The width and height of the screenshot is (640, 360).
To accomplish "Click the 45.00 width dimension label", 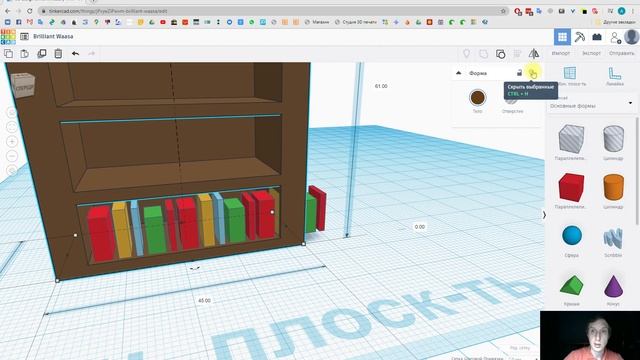I will tap(204, 300).
